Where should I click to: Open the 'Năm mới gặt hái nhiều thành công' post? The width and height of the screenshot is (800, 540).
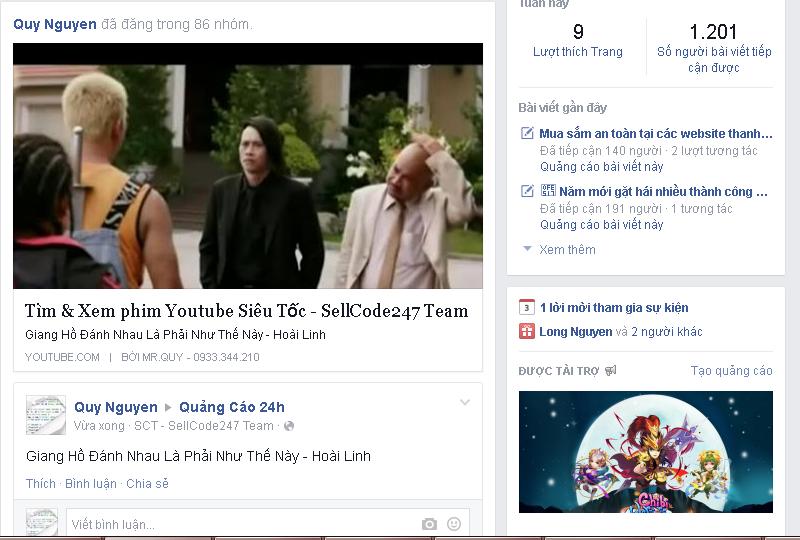tap(663, 192)
